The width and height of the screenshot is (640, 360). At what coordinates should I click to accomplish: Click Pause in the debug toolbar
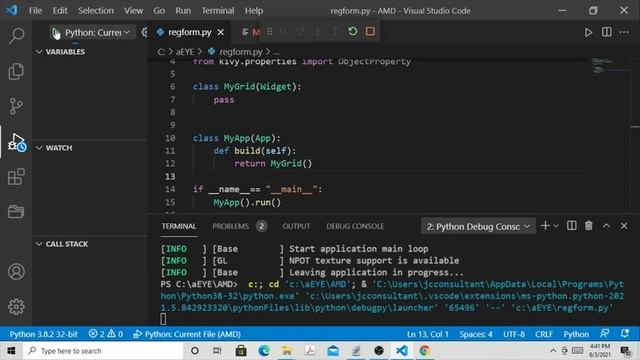click(283, 31)
